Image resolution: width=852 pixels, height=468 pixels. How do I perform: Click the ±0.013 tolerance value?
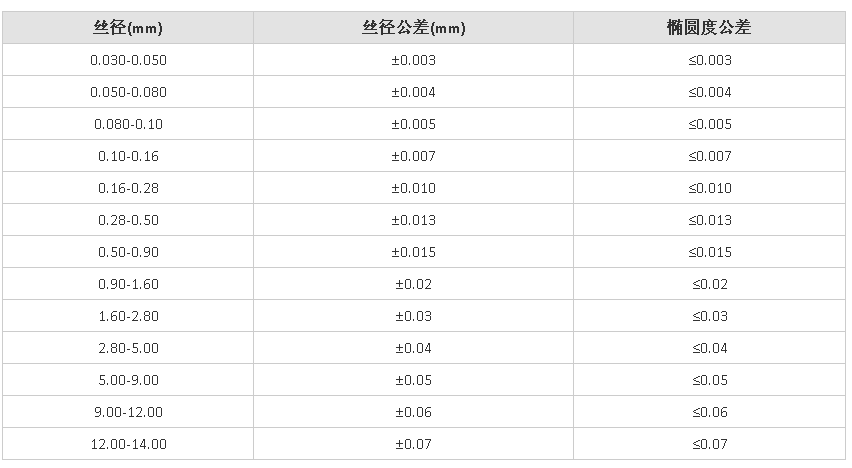coord(413,220)
